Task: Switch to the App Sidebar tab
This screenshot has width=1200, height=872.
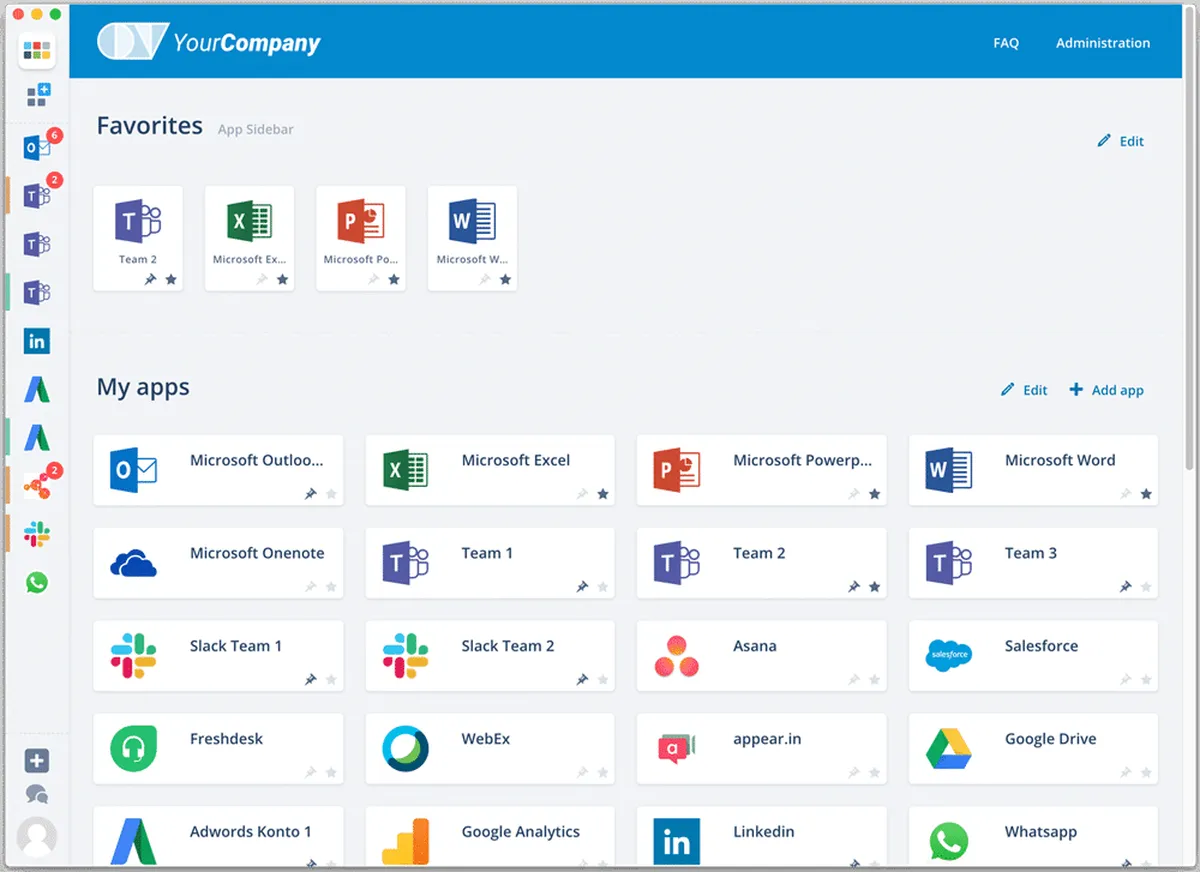Action: tap(256, 129)
